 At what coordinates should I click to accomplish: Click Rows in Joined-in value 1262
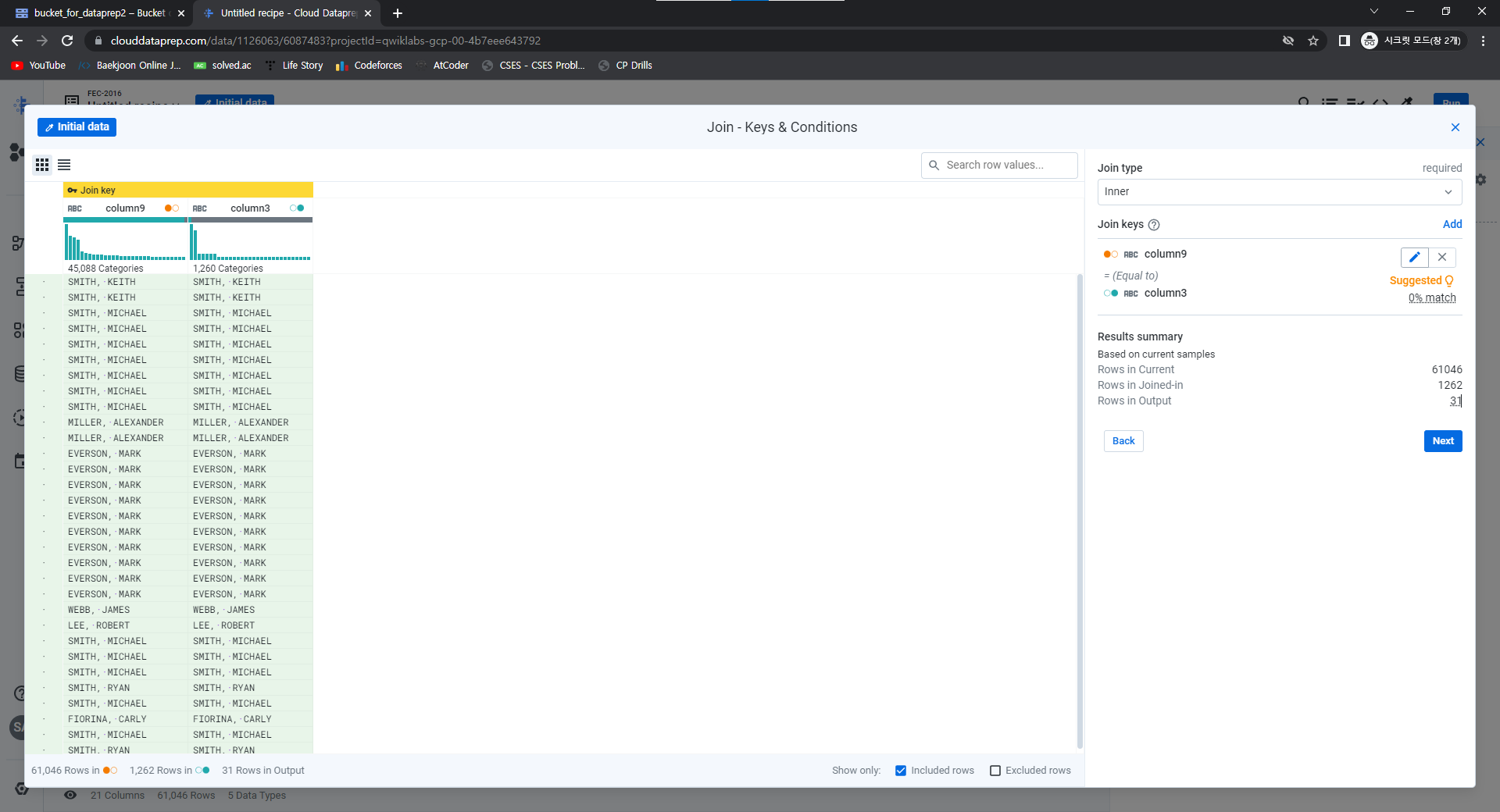[x=1450, y=385]
